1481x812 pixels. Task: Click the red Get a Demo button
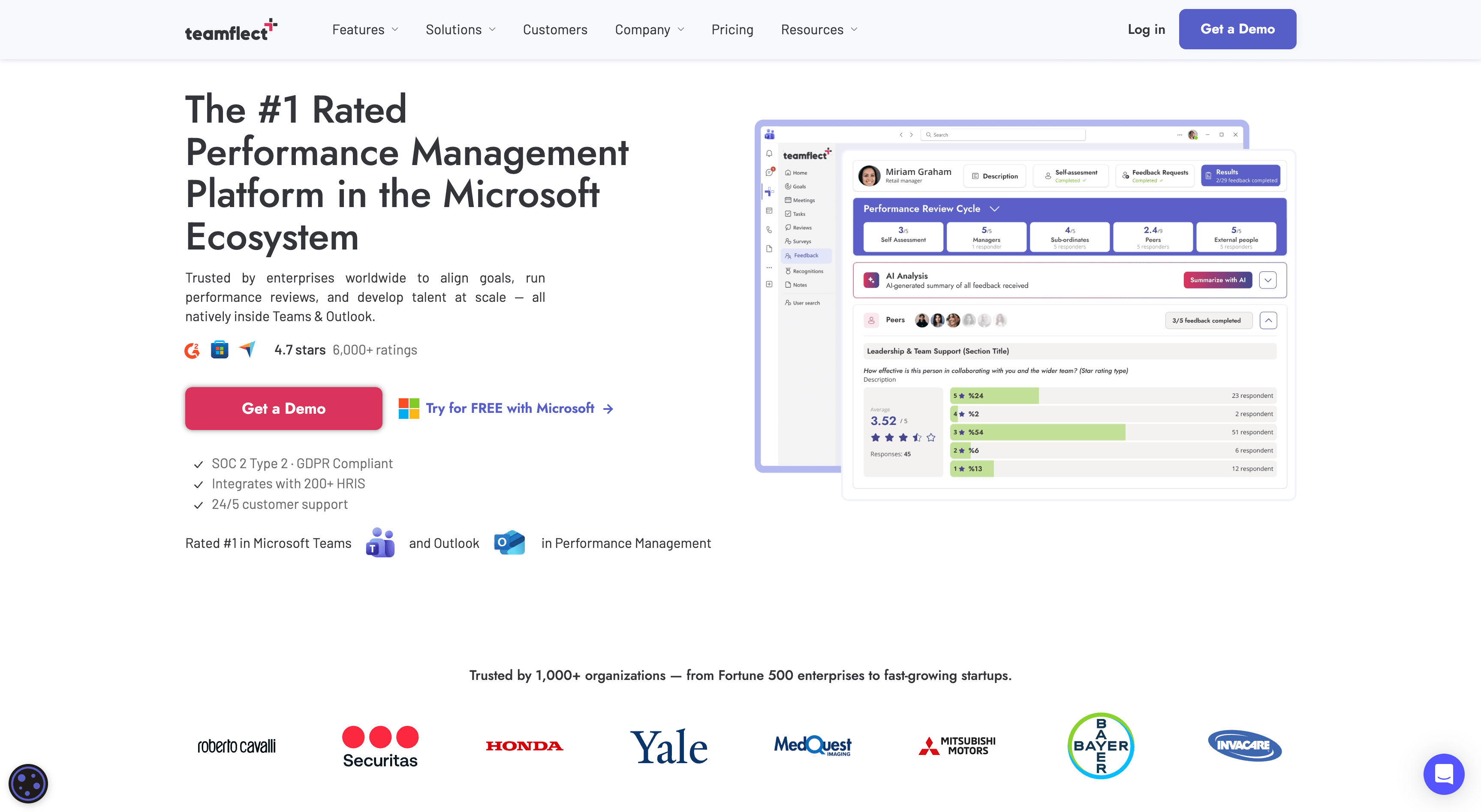283,409
